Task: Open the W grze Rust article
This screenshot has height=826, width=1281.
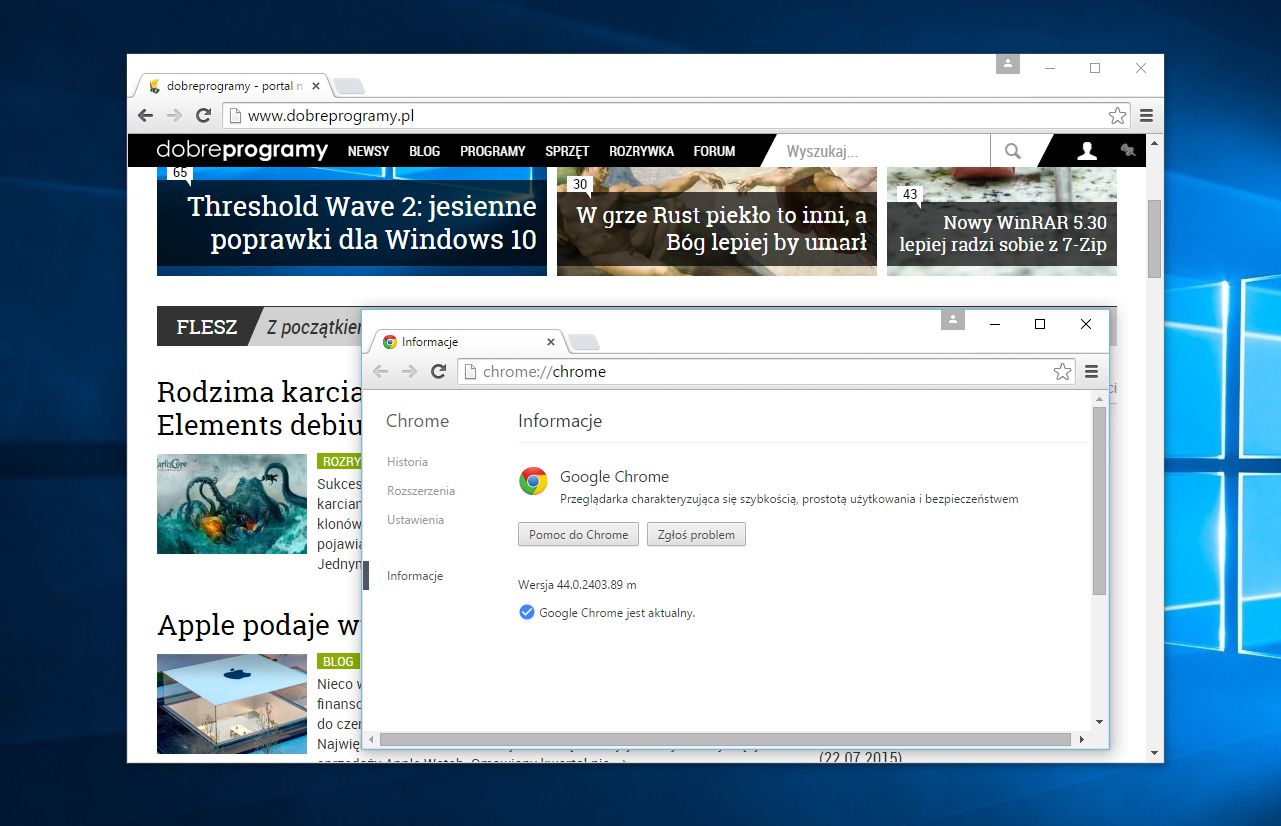Action: click(x=717, y=222)
